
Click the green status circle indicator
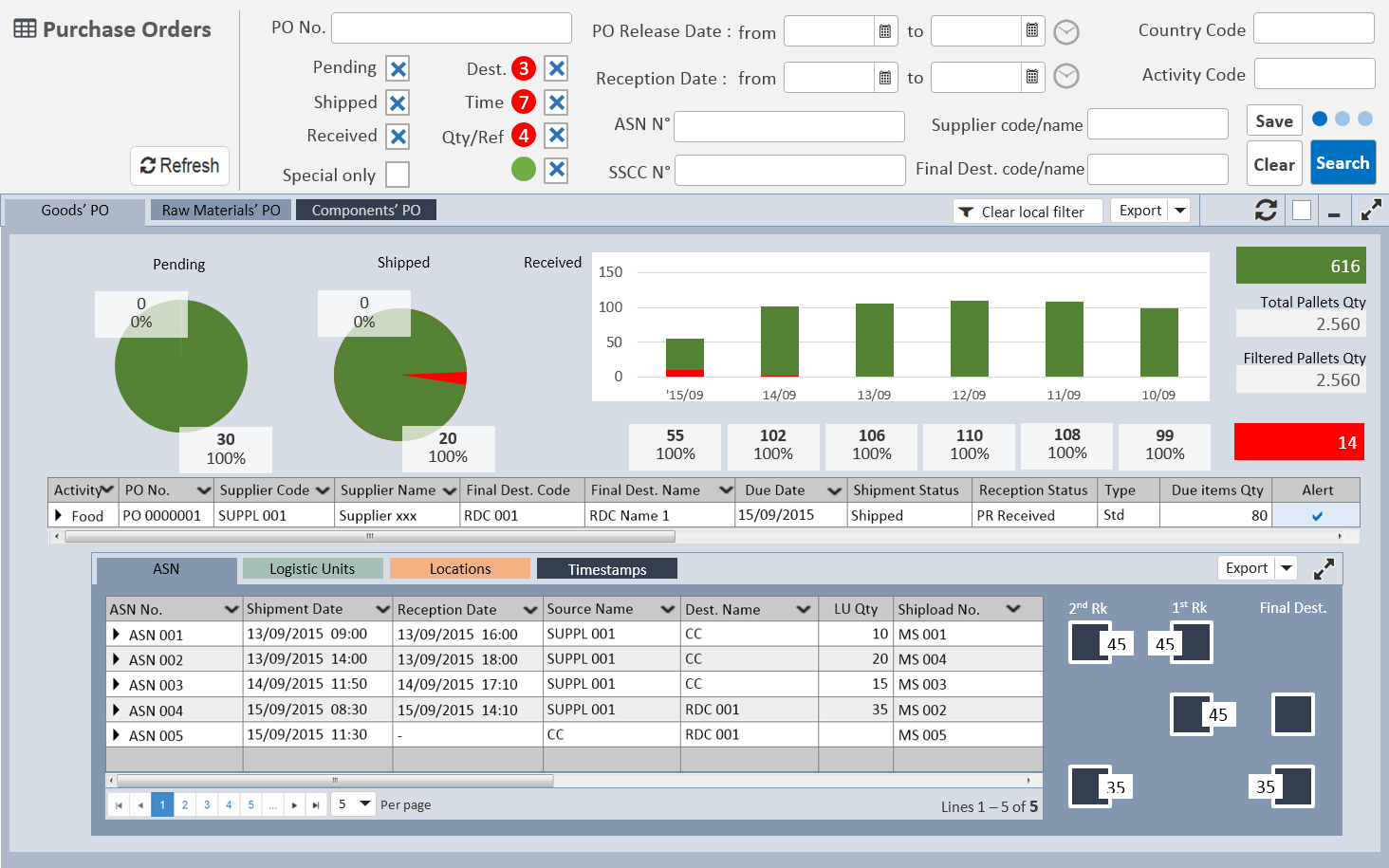[x=524, y=169]
